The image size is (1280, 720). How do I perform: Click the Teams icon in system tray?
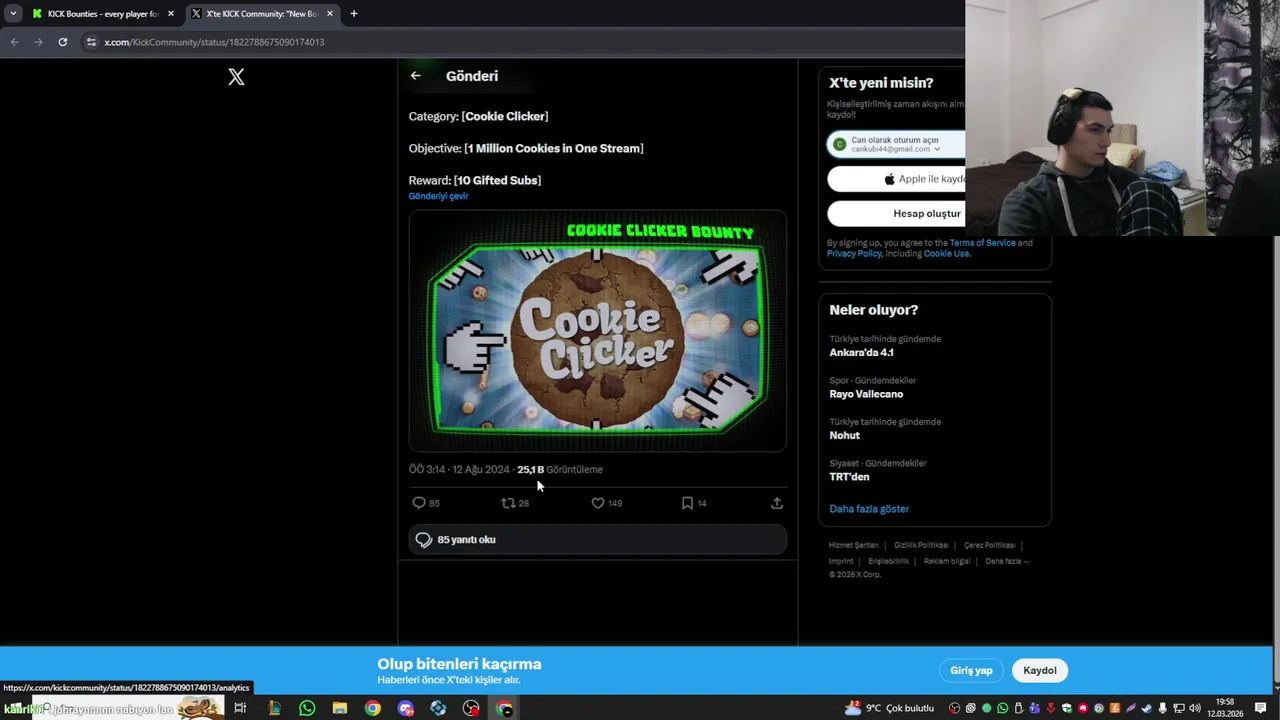coord(1035,708)
